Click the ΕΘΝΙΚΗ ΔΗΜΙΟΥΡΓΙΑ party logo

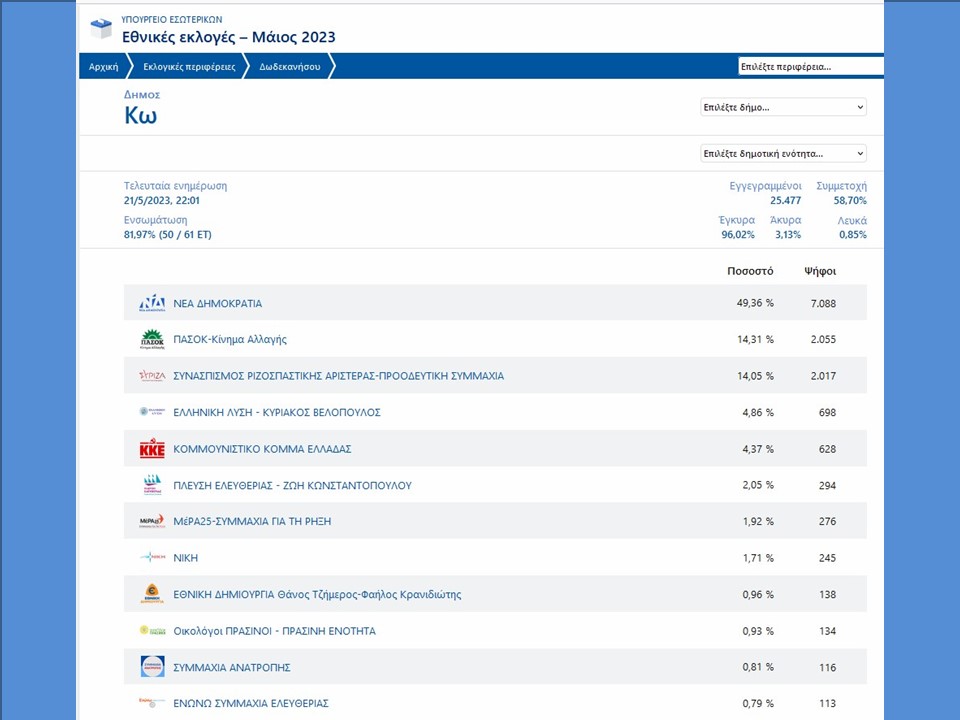(x=152, y=594)
